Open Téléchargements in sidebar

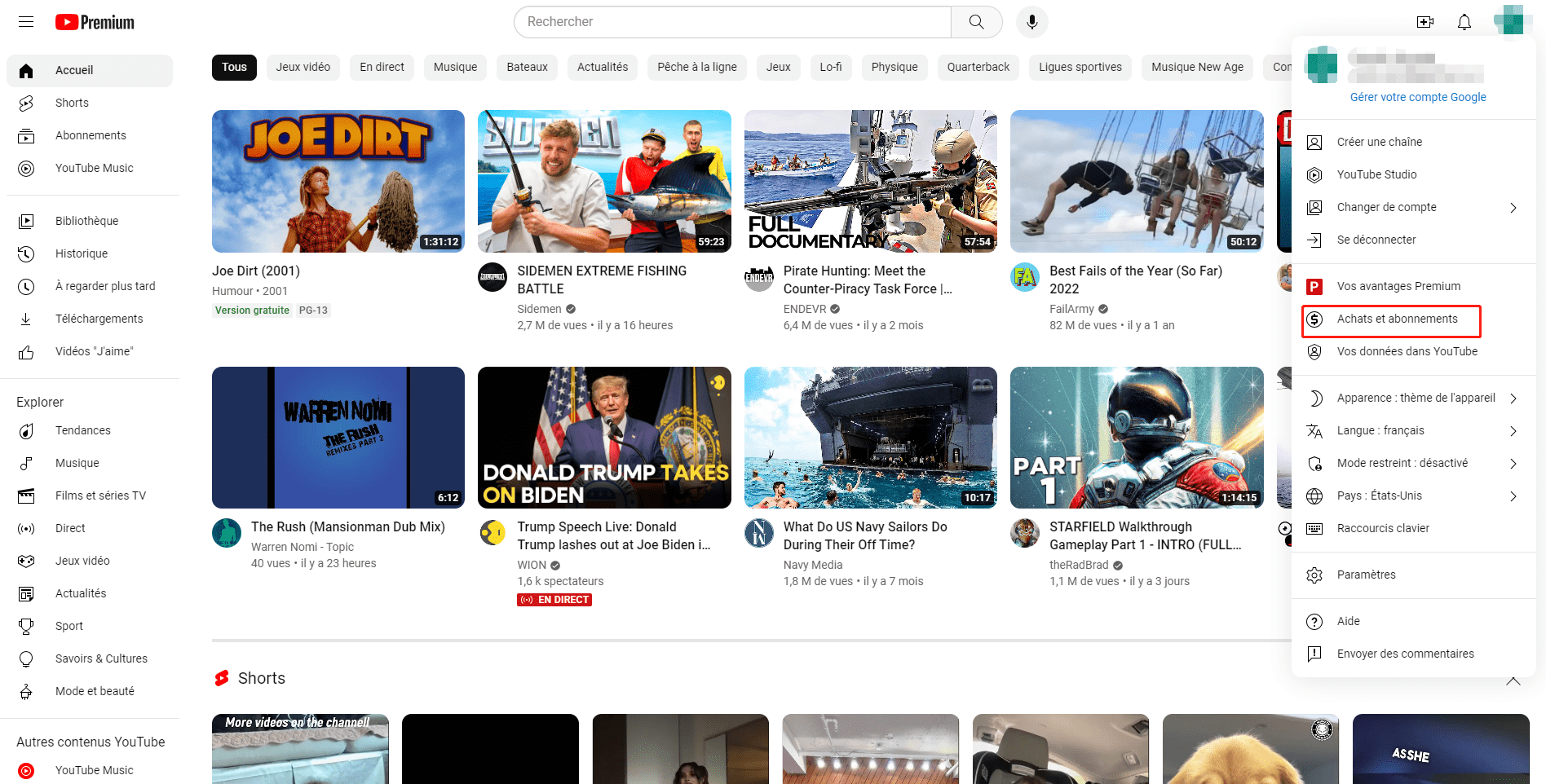click(x=90, y=319)
